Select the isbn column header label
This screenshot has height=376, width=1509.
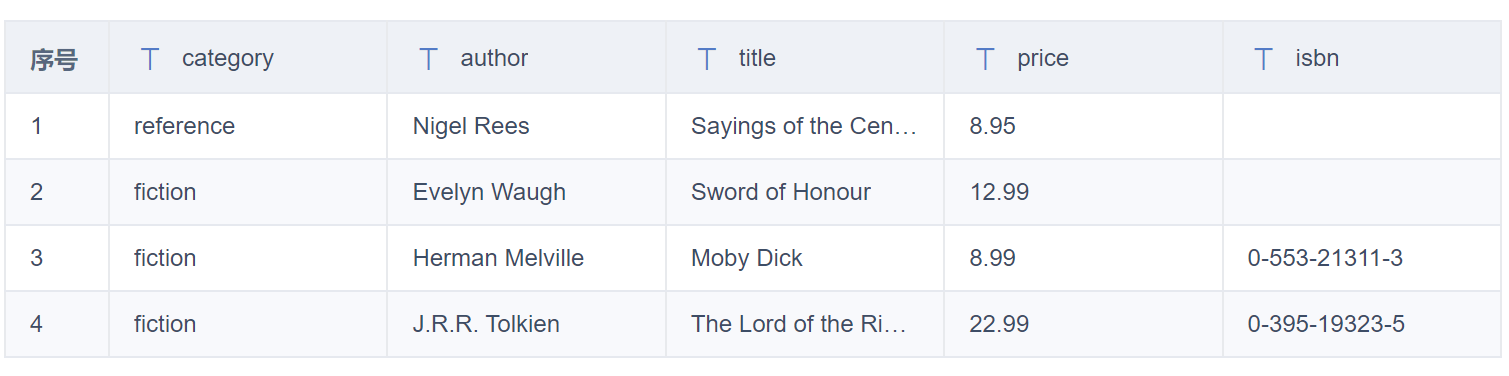click(x=1317, y=59)
